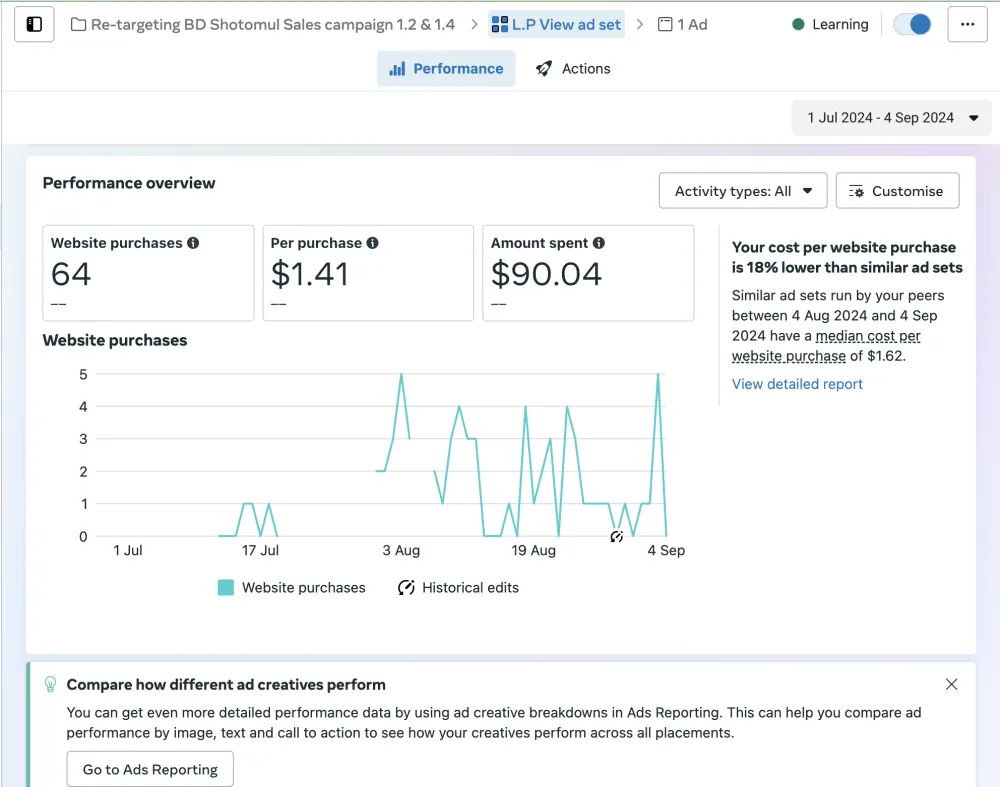
Task: Click the 1 Ad breadcrumb icon
Action: coord(665,24)
